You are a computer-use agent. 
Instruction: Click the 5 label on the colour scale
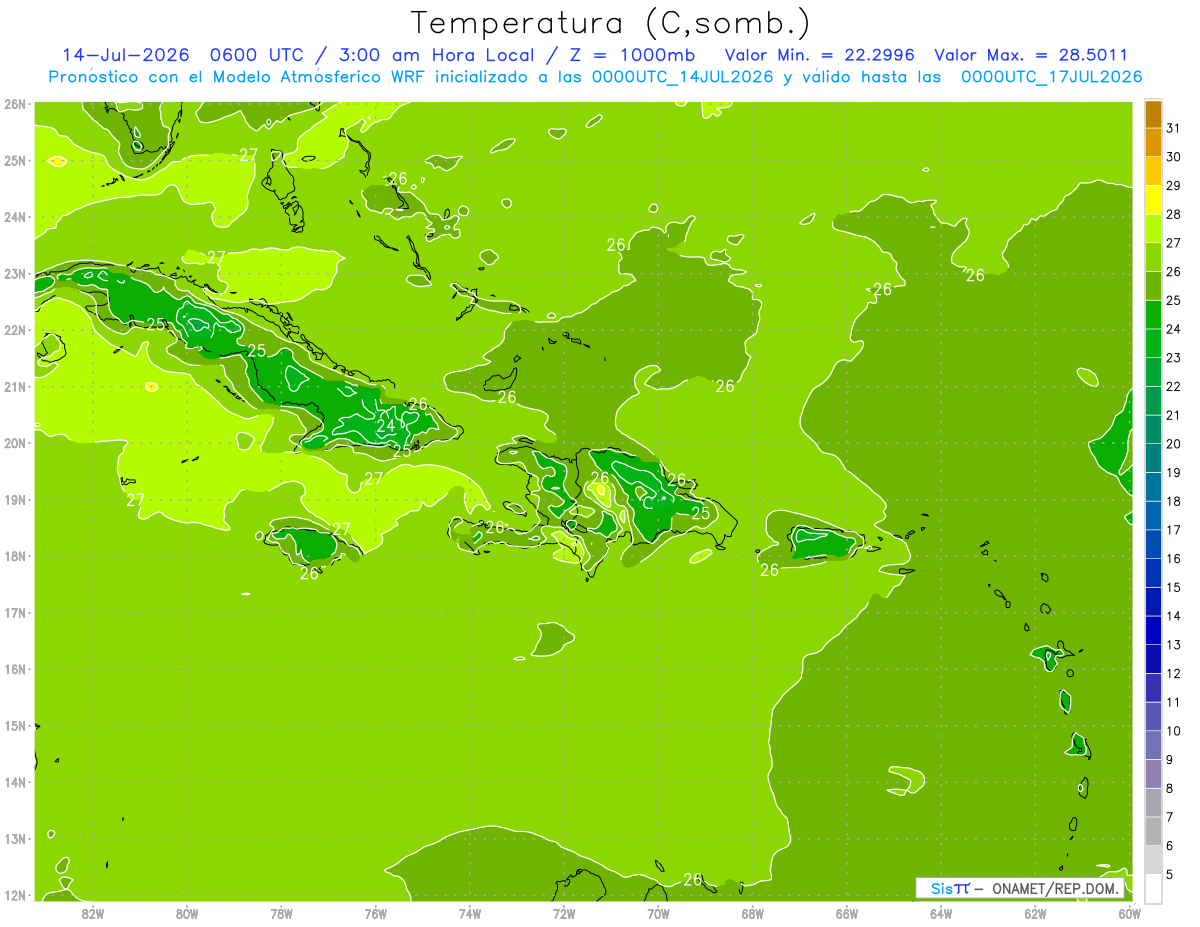[1170, 874]
